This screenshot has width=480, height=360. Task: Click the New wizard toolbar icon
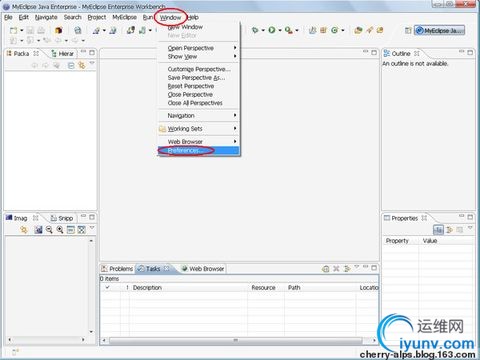(x=14, y=30)
